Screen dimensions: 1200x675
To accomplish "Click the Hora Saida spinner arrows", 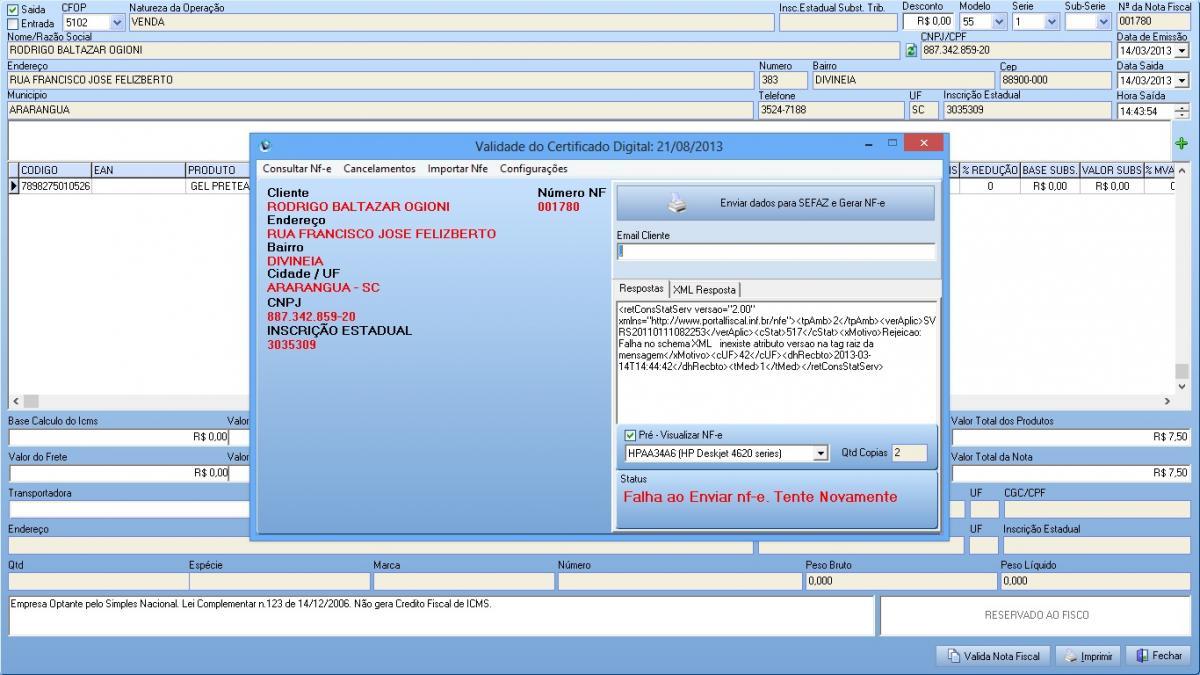I will [1182, 111].
